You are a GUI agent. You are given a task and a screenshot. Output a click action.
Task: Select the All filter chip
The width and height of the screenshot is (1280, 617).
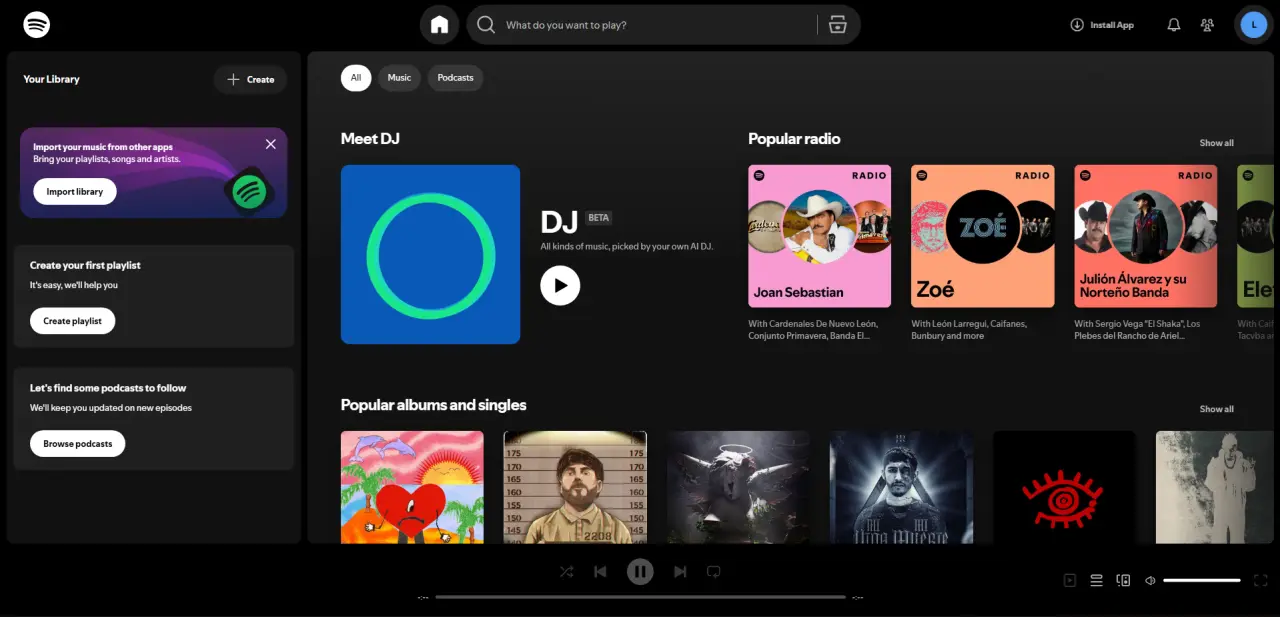(356, 78)
